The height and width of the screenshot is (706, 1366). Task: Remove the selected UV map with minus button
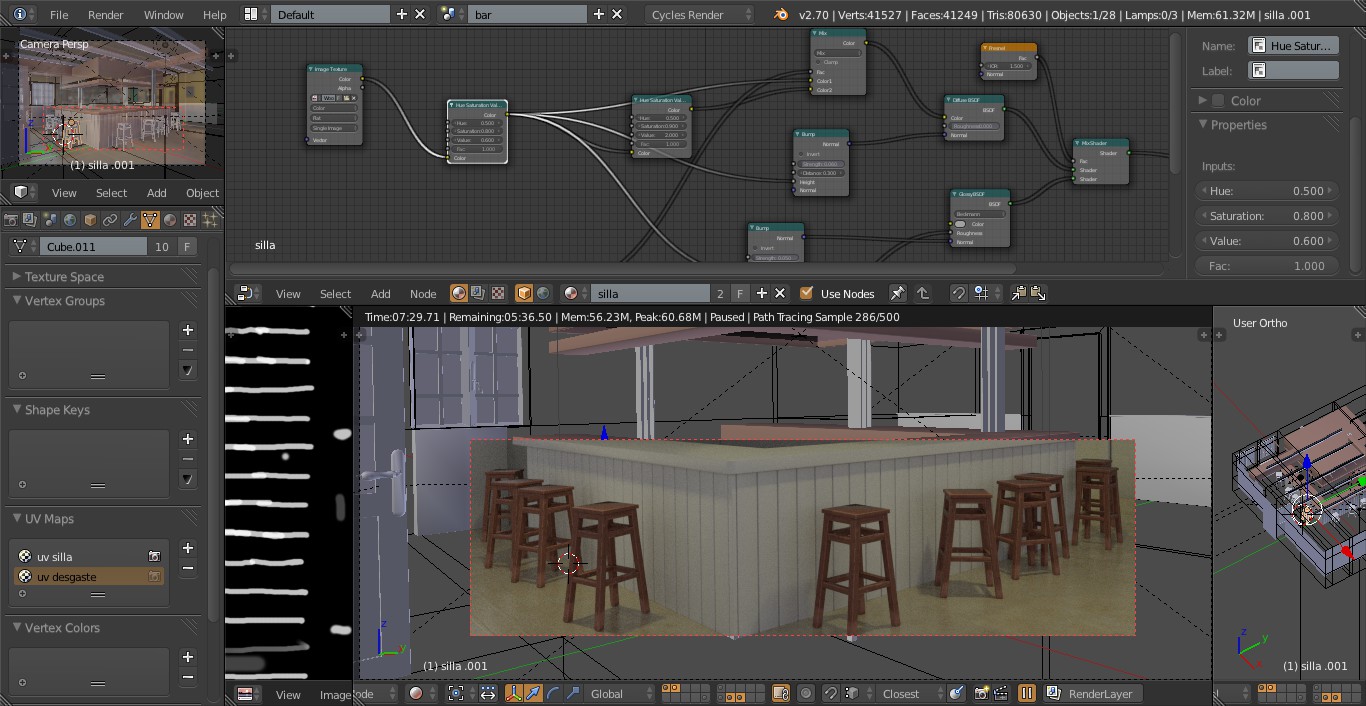(187, 568)
